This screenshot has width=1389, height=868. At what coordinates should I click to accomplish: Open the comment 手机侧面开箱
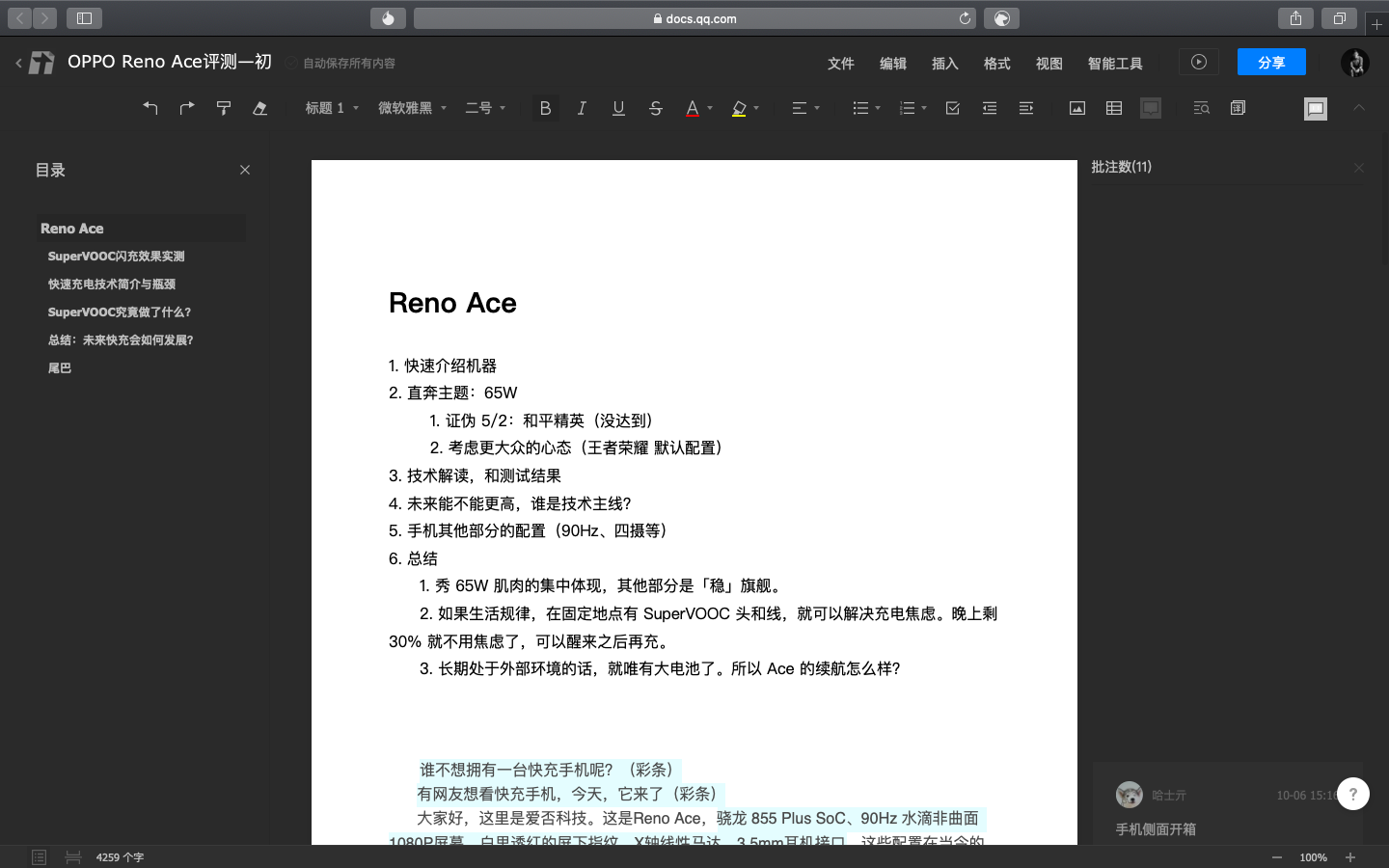click(x=1156, y=829)
